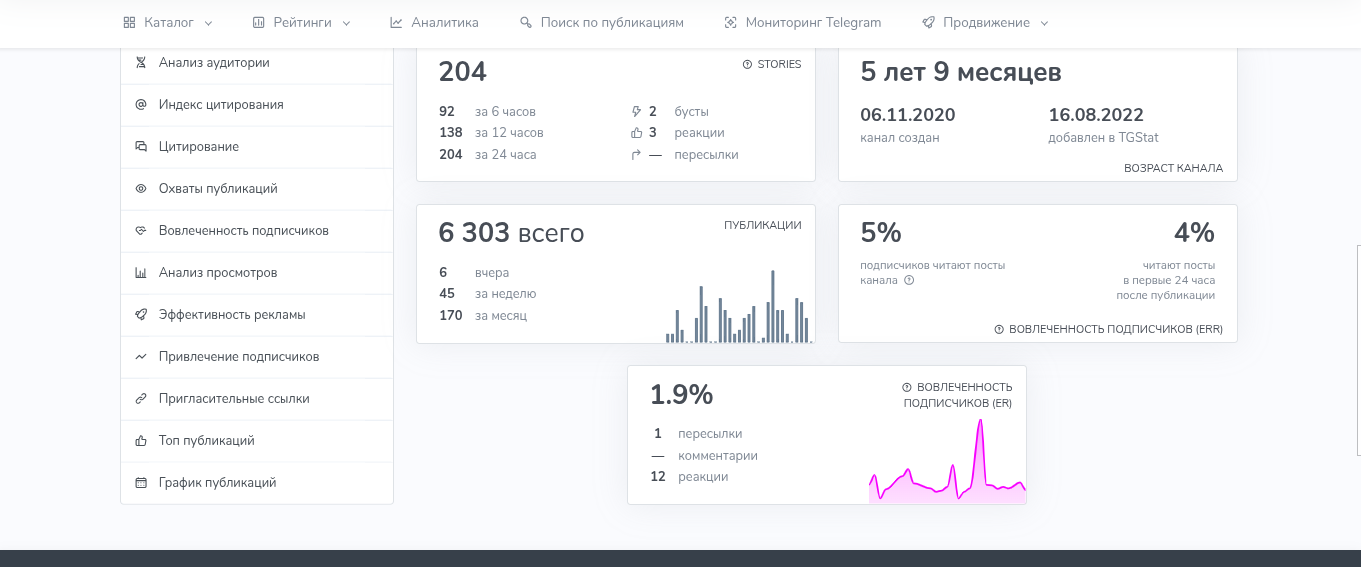The height and width of the screenshot is (567, 1361).
Task: Click the publications bar chart
Action: click(738, 306)
